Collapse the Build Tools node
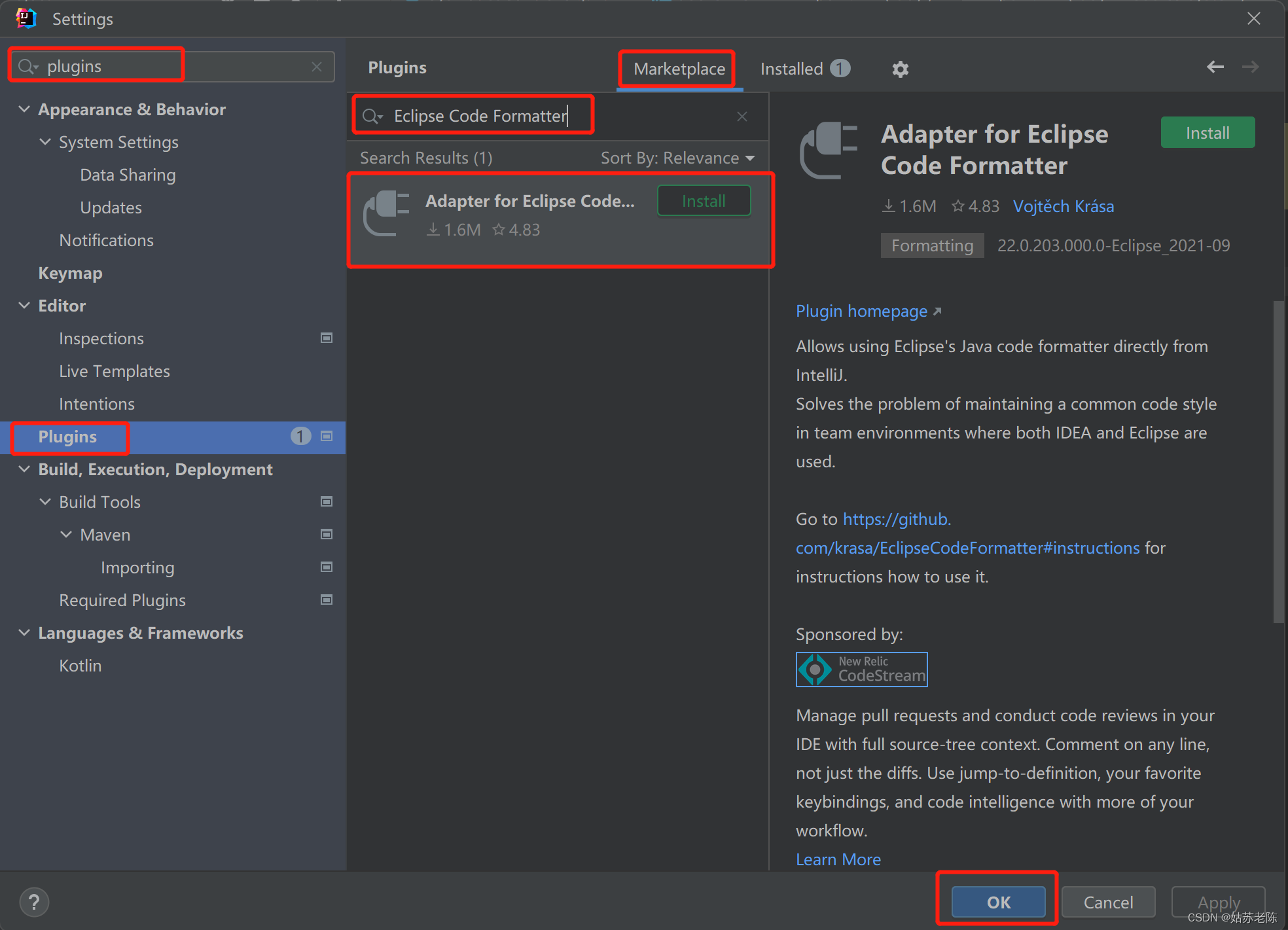Viewport: 1288px width, 930px height. (x=45, y=501)
